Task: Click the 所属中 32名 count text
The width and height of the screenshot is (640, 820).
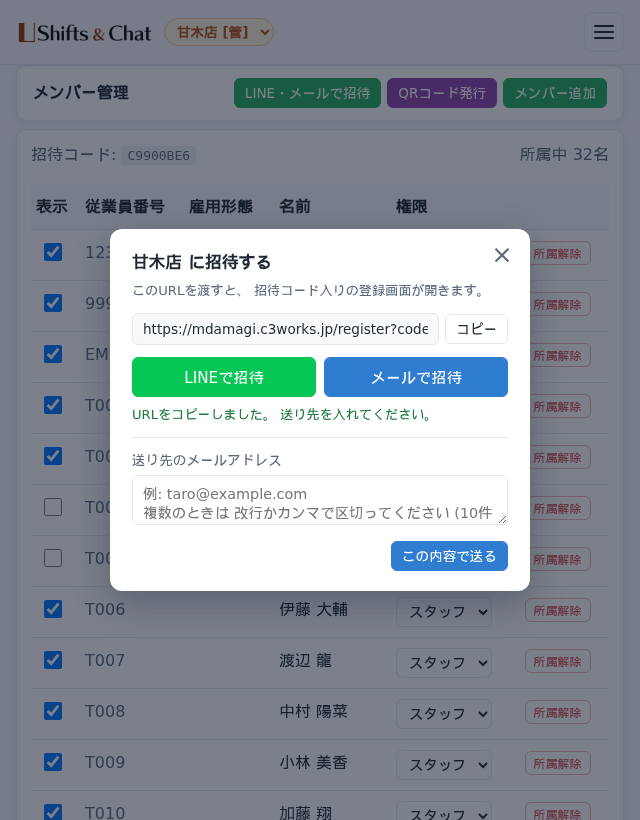Action: 564,154
